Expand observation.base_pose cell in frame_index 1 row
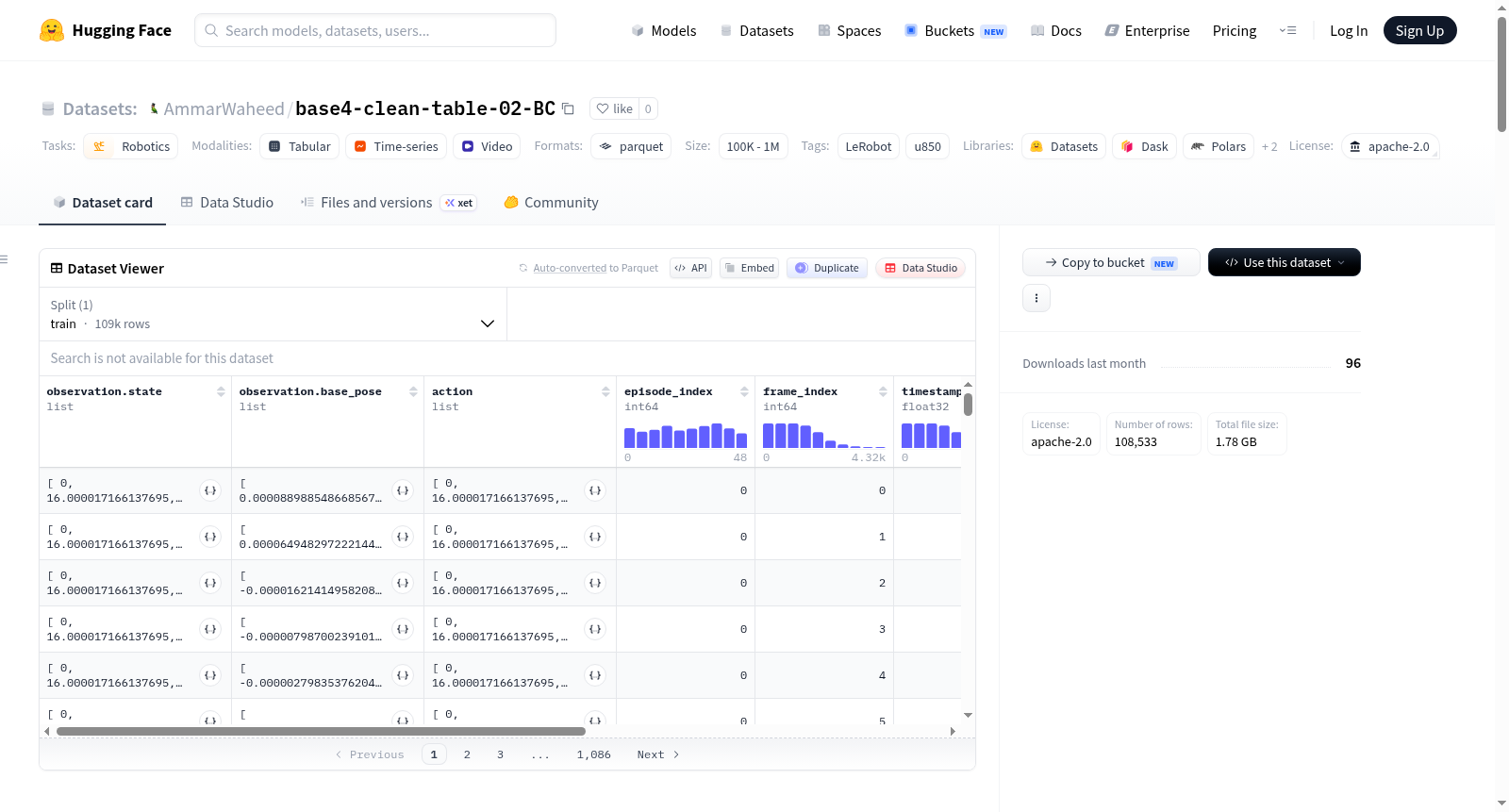Viewport: 1509px width, 812px height. [x=403, y=537]
